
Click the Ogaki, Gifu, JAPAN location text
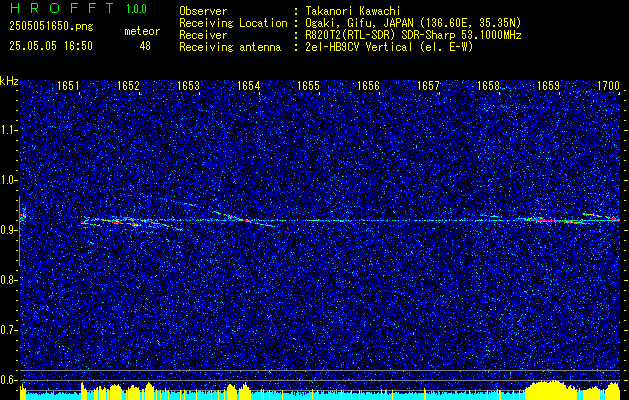tap(413, 23)
